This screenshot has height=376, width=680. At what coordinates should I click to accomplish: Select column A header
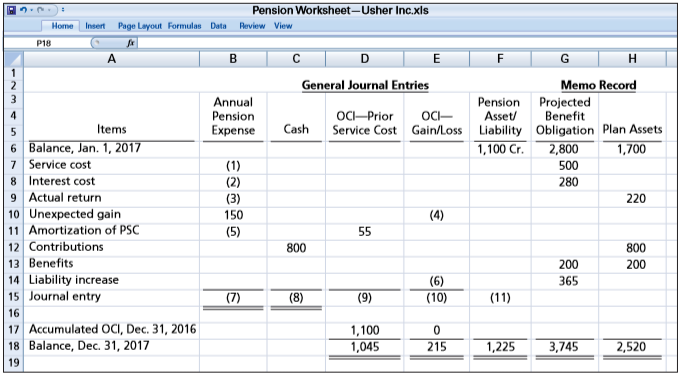pos(111,59)
